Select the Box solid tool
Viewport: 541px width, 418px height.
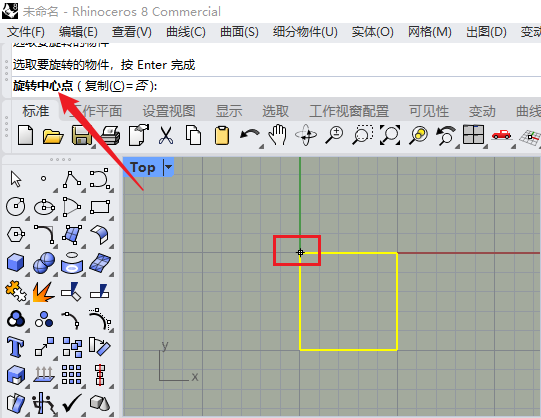click(x=16, y=263)
